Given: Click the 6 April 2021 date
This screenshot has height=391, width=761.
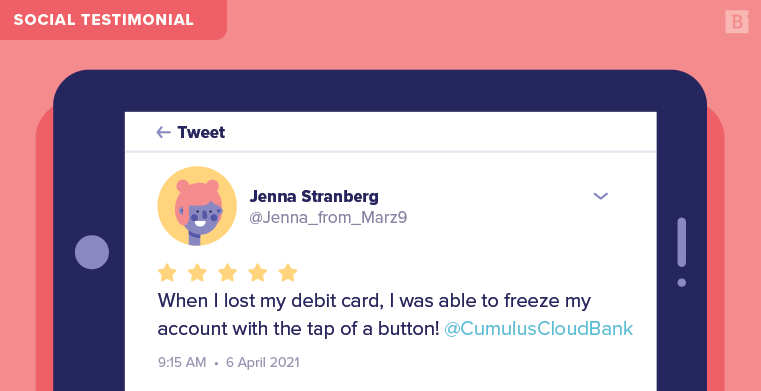Looking at the screenshot, I should point(263,362).
